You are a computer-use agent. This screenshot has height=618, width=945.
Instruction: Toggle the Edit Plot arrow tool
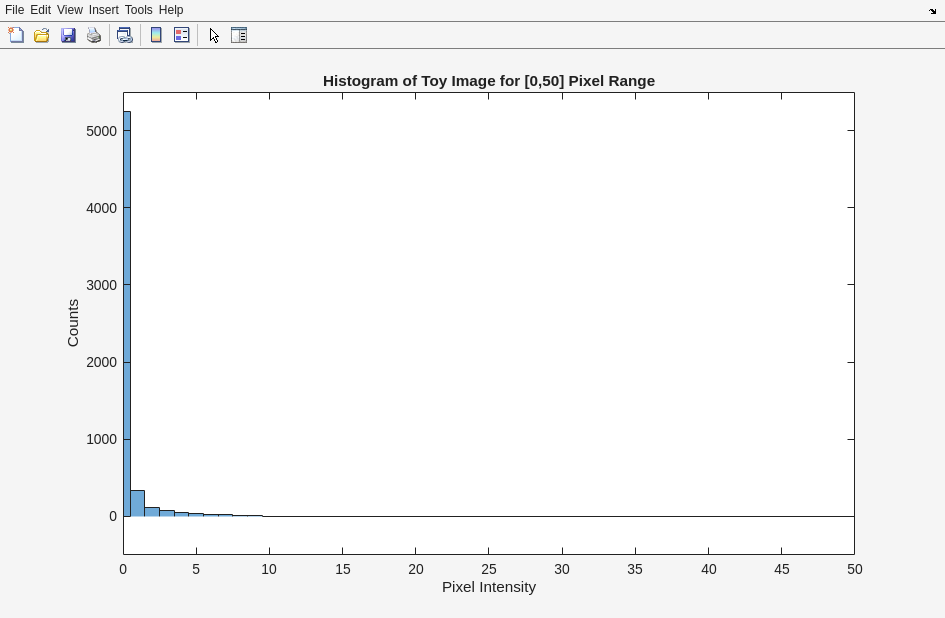tap(214, 35)
